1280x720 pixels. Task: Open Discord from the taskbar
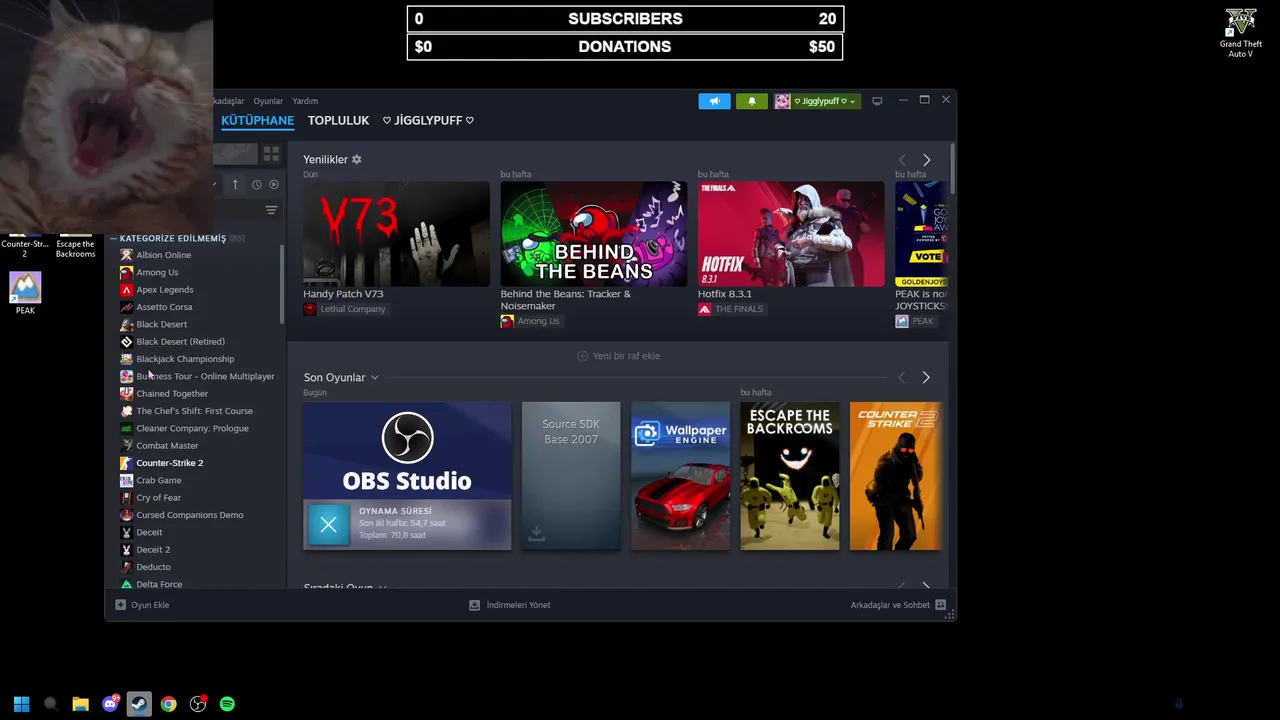pyautogui.click(x=110, y=704)
